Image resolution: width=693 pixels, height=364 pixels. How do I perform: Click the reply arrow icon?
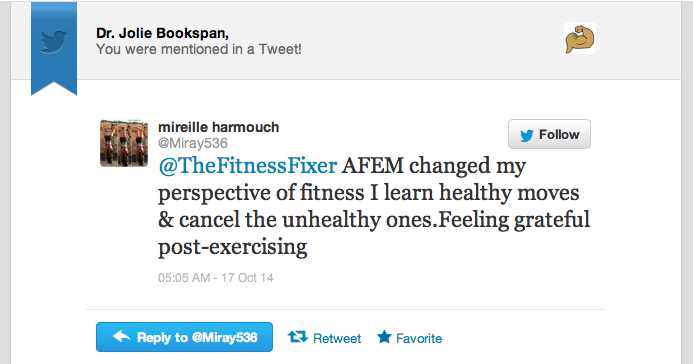tap(121, 337)
